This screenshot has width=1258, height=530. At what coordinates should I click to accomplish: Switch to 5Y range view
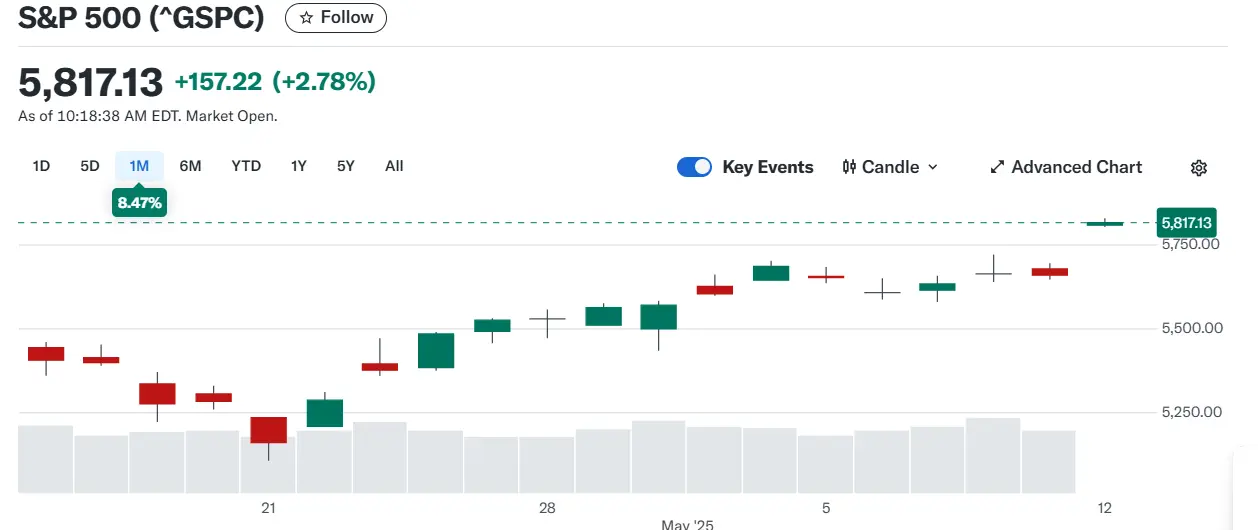[345, 166]
